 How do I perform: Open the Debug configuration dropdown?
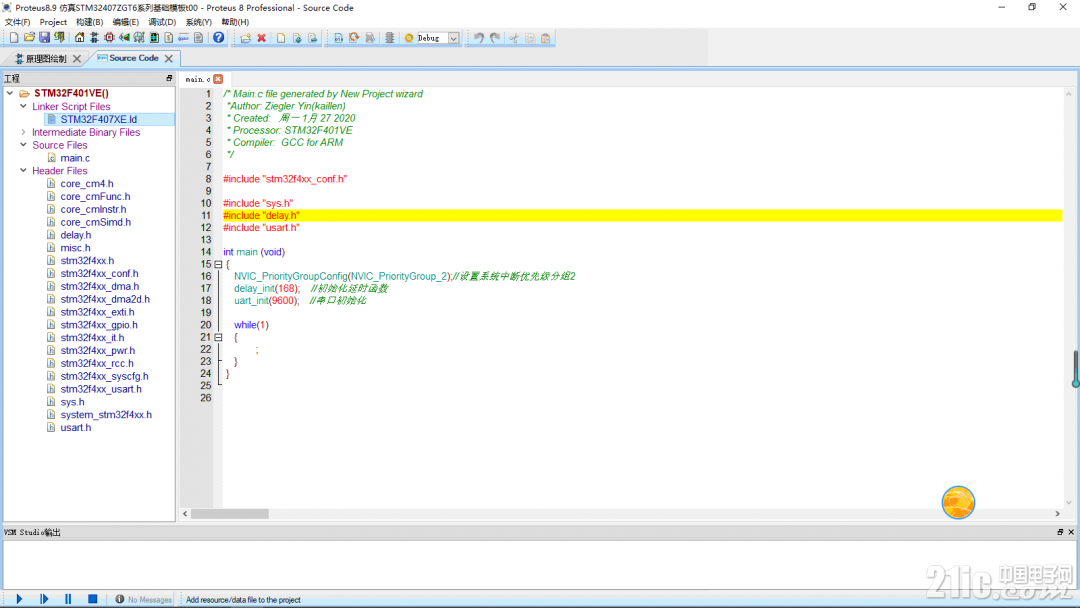(x=454, y=38)
